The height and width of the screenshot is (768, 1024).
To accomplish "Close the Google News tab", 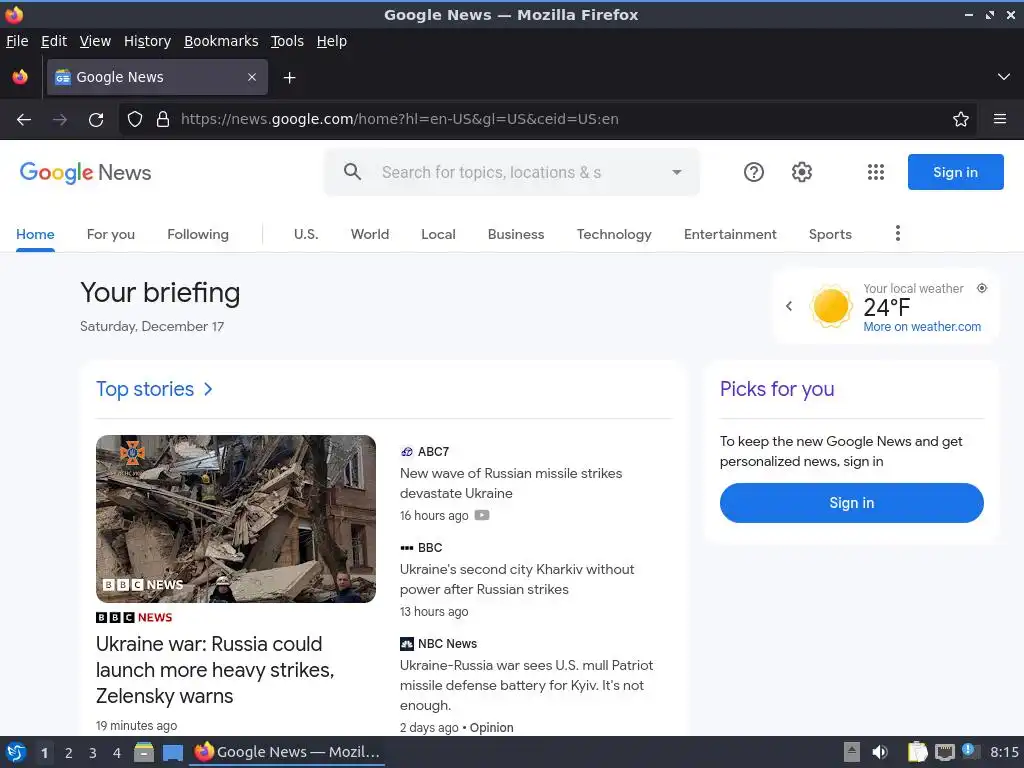I will pyautogui.click(x=251, y=77).
